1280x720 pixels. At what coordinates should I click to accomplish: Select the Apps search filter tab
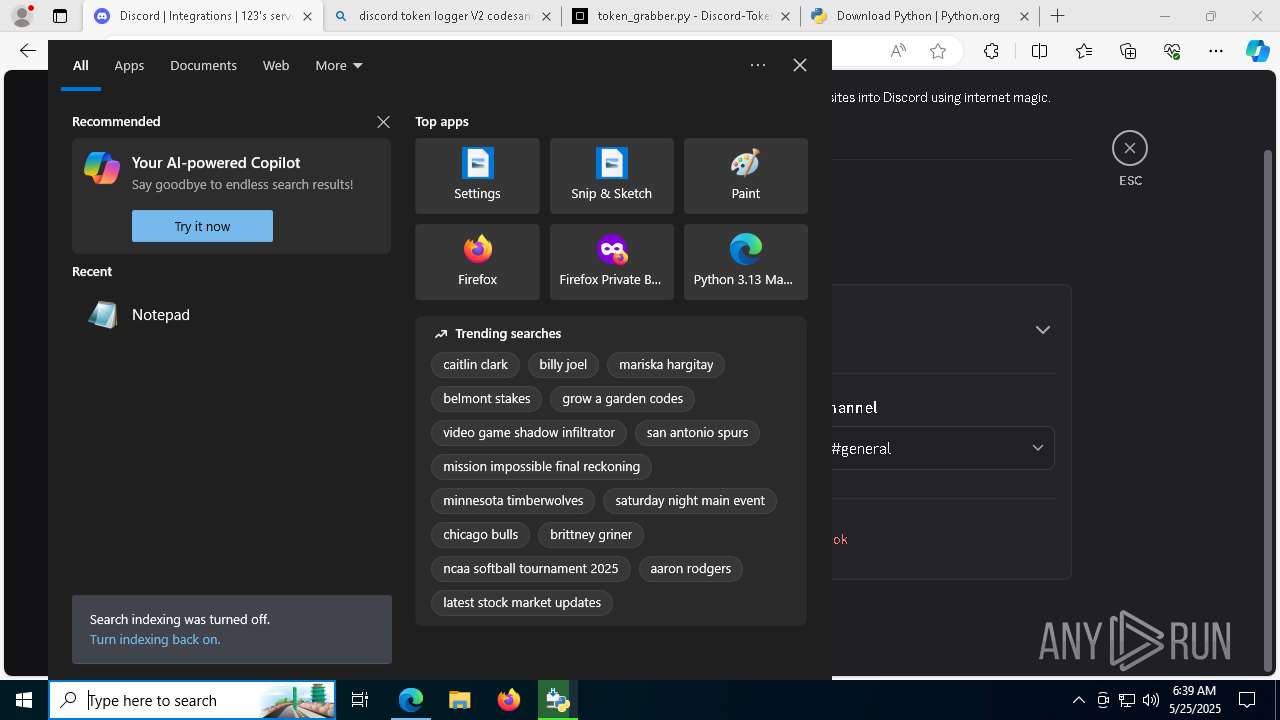pos(129,65)
